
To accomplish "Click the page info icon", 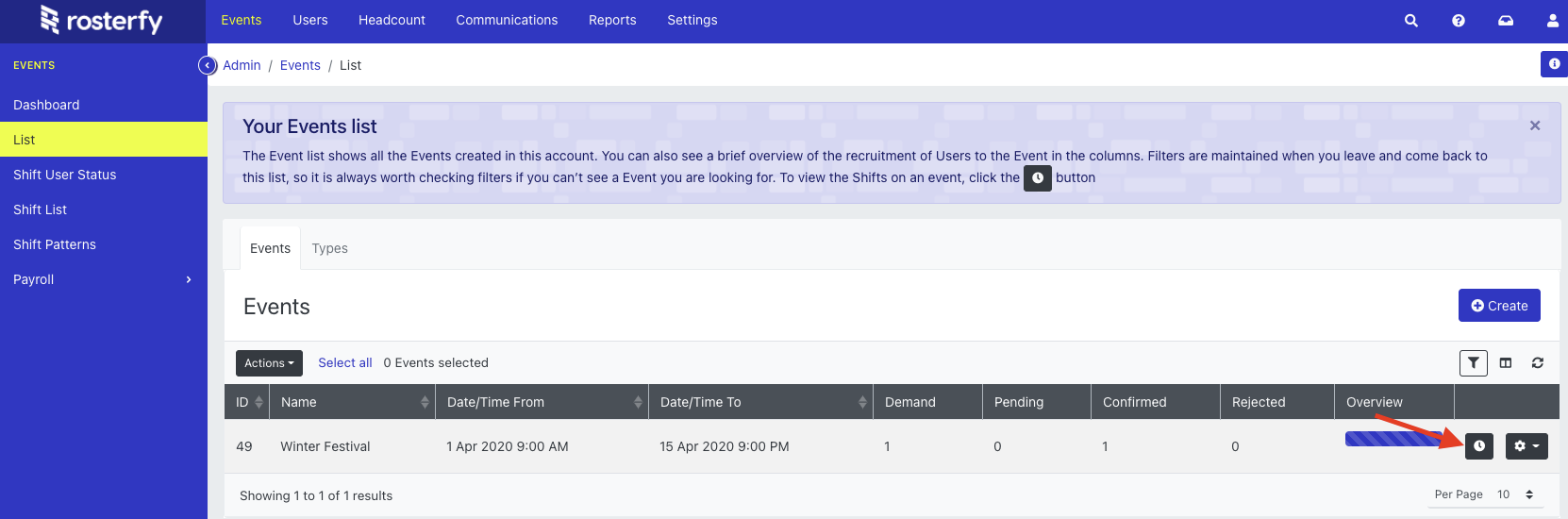I will (x=1554, y=64).
